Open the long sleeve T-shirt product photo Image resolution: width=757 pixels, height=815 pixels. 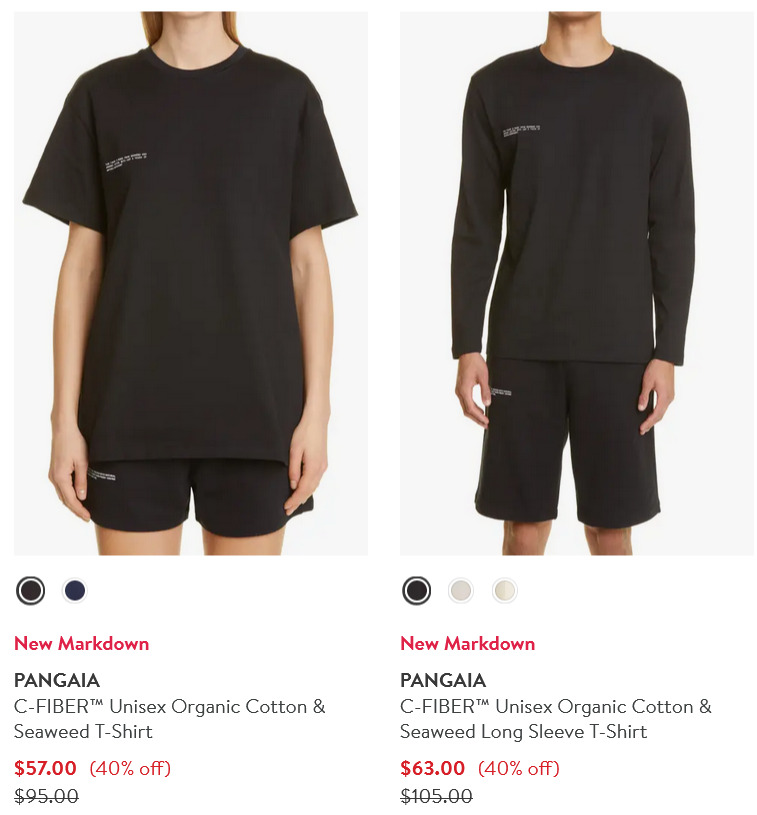tap(577, 283)
